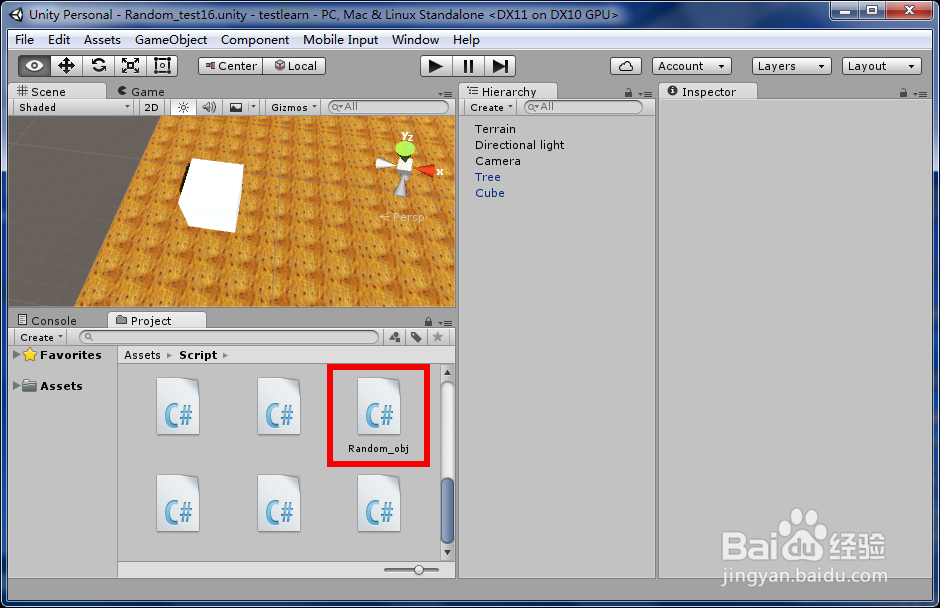Select the Hierarchy tab
This screenshot has width=940, height=608.
pyautogui.click(x=508, y=91)
